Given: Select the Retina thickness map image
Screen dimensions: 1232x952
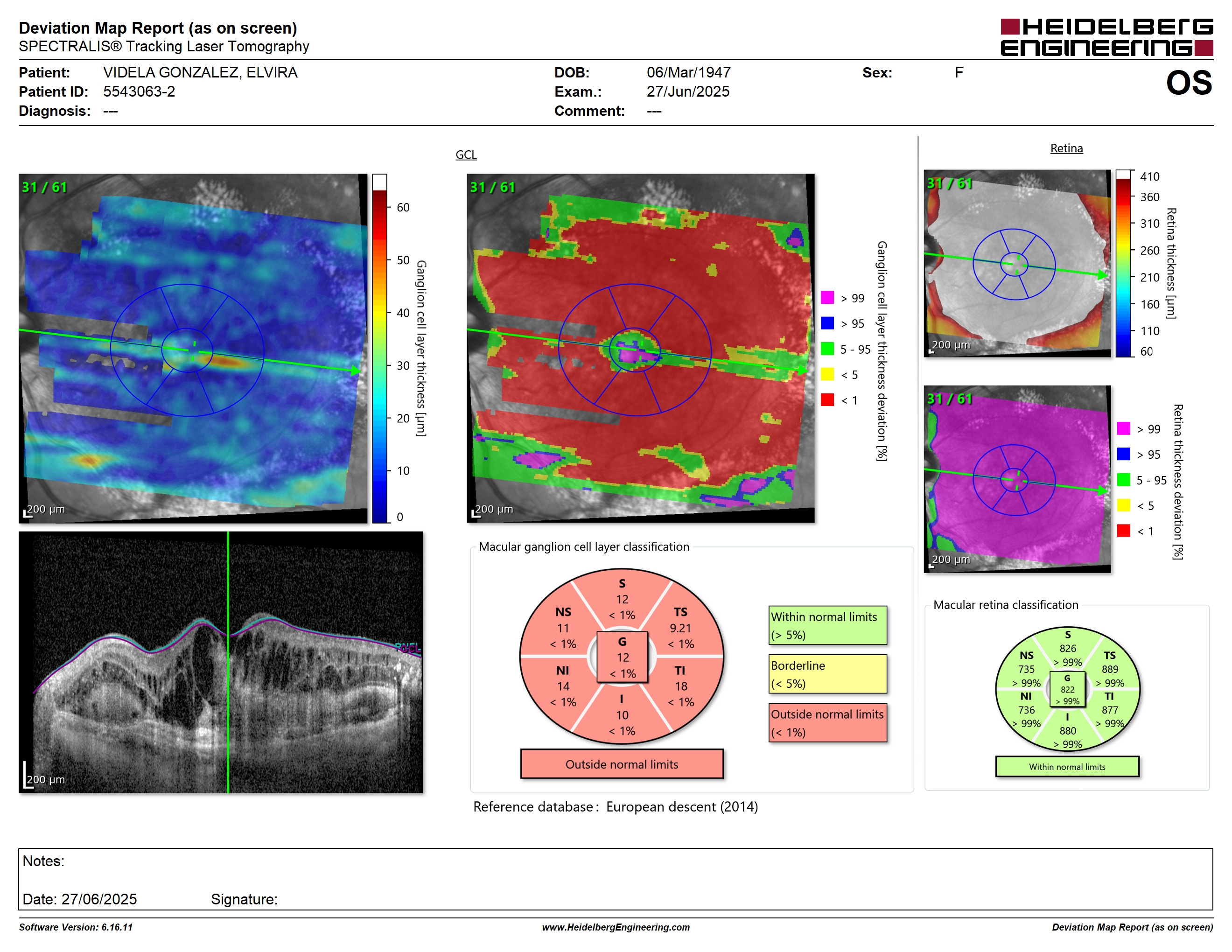Looking at the screenshot, I should click(x=1017, y=263).
